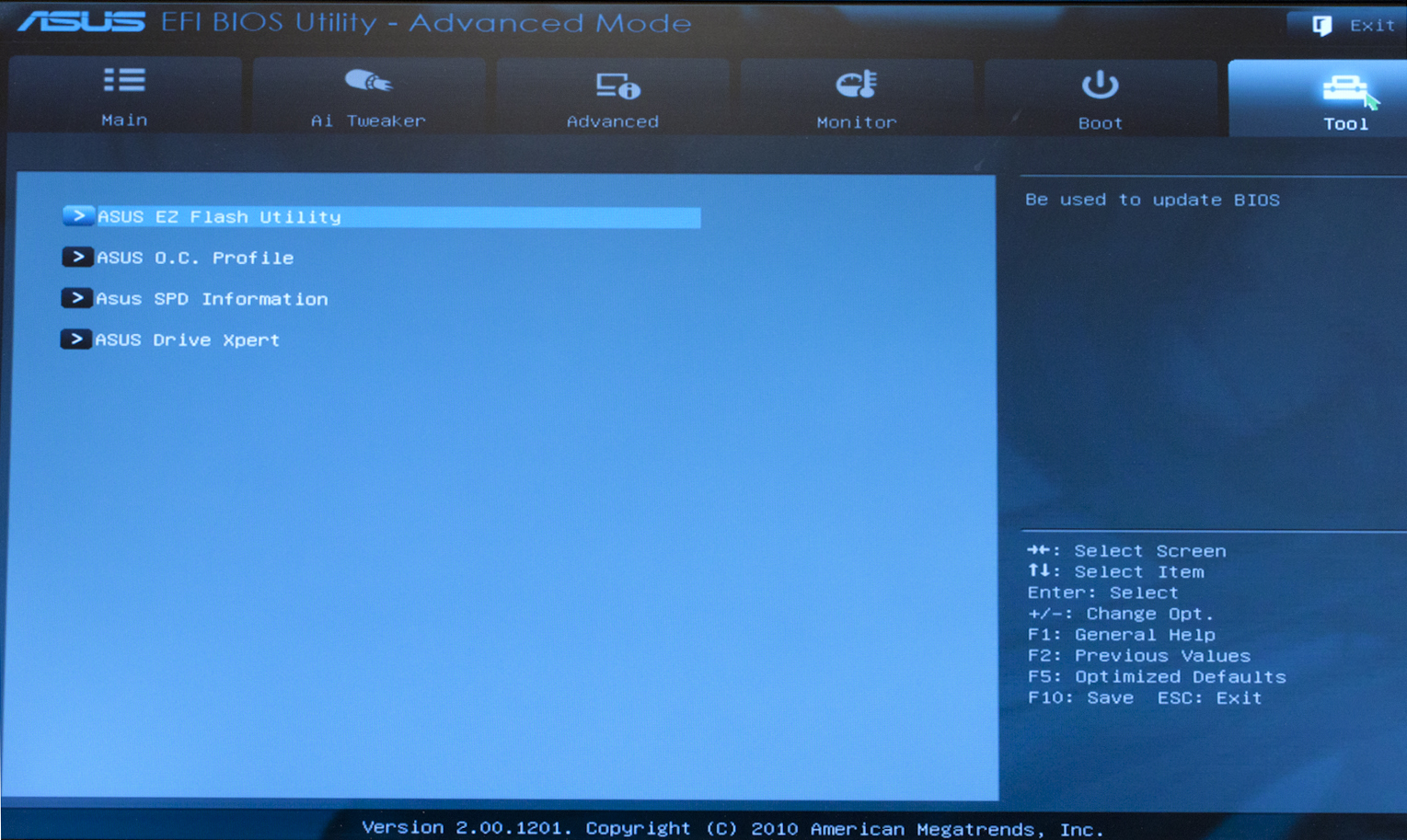Viewport: 1407px width, 840px height.
Task: Click the 'F2: Previous Values' hint
Action: tap(1138, 656)
